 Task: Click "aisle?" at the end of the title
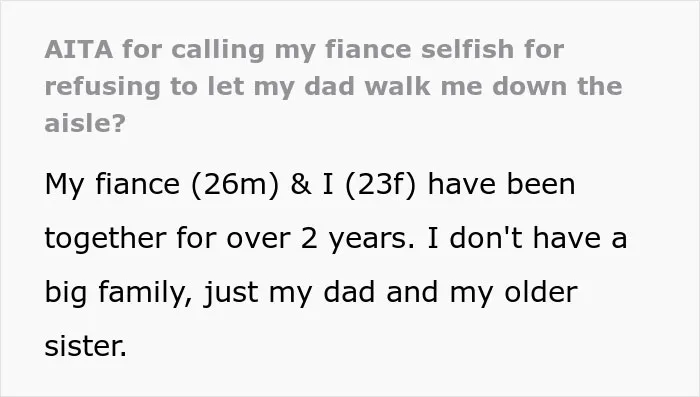(85, 123)
